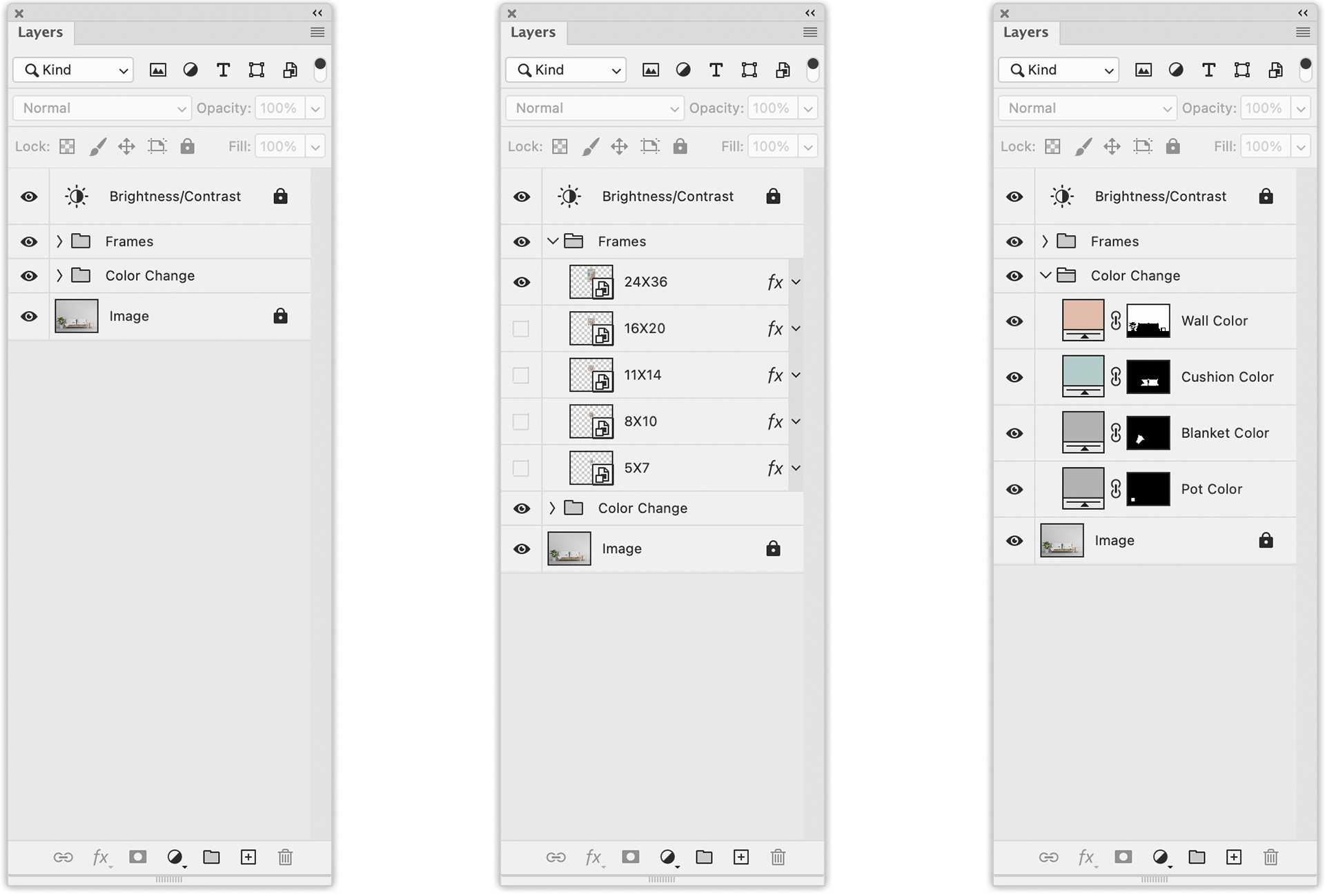The width and height of the screenshot is (1325, 896).
Task: Click 24X36 smart object thumbnail
Action: coord(591,282)
